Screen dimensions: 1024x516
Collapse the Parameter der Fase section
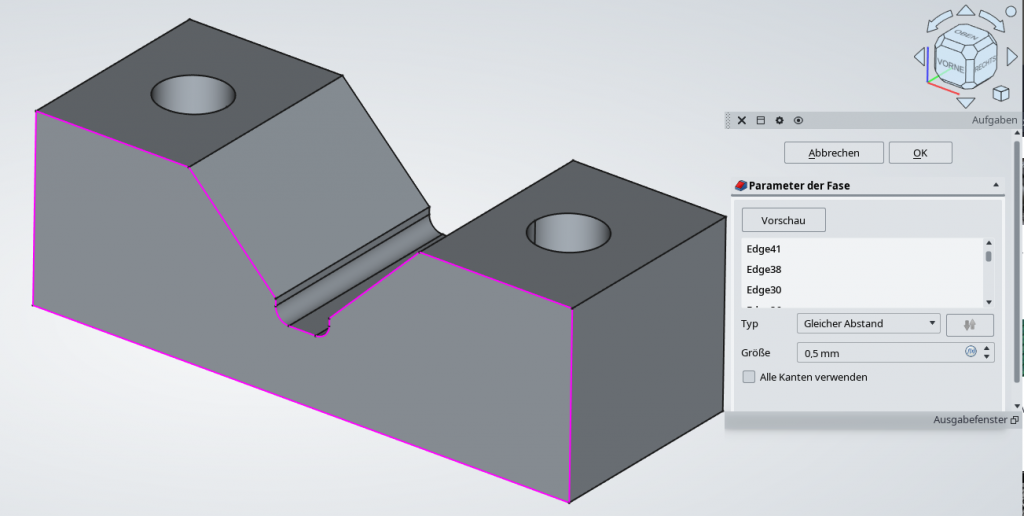(995, 185)
